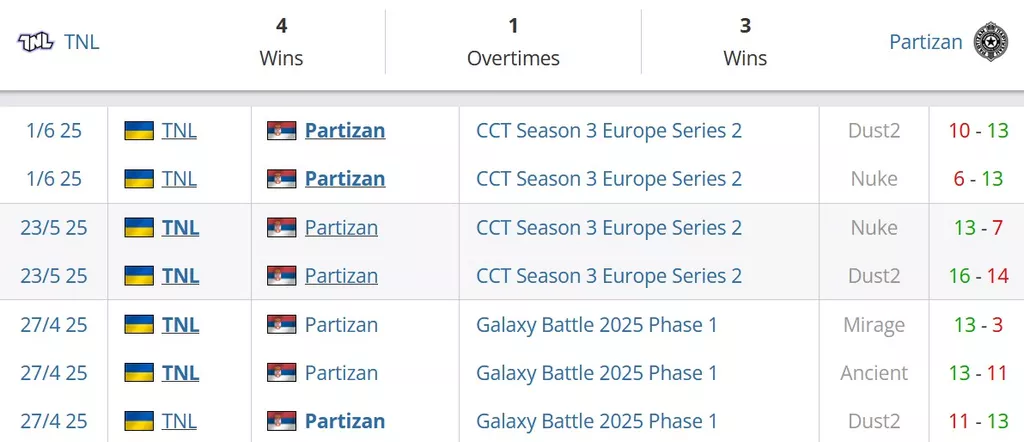The height and width of the screenshot is (442, 1024).
Task: Open match result 11 - 13
Action: [978, 421]
